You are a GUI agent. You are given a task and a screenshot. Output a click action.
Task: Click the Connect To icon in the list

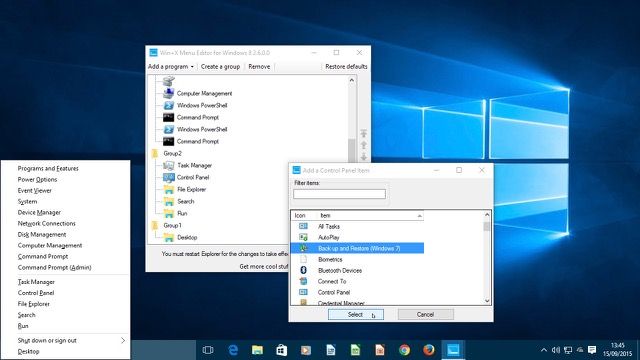303,281
